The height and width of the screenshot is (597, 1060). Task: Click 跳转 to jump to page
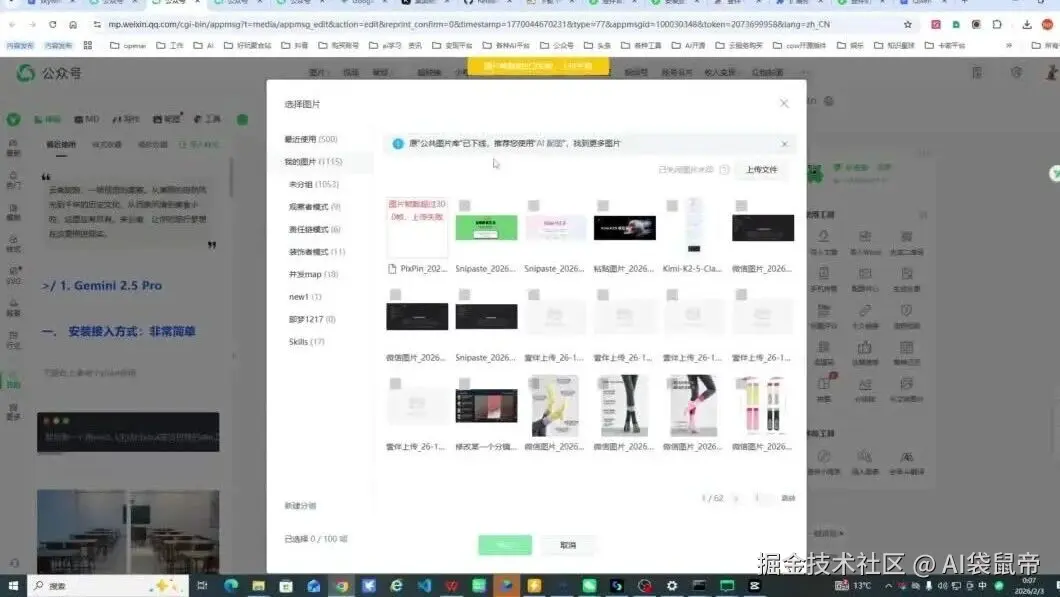tap(788, 498)
